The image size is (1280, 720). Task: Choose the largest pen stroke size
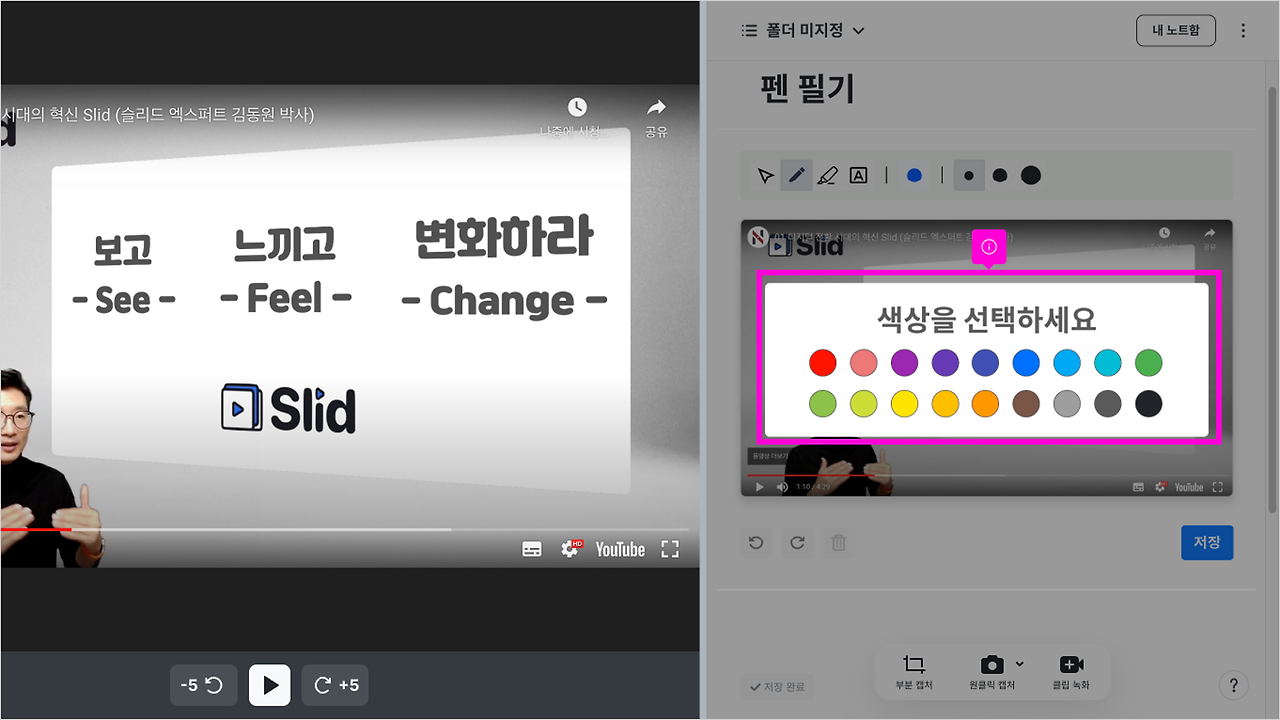[x=1031, y=175]
